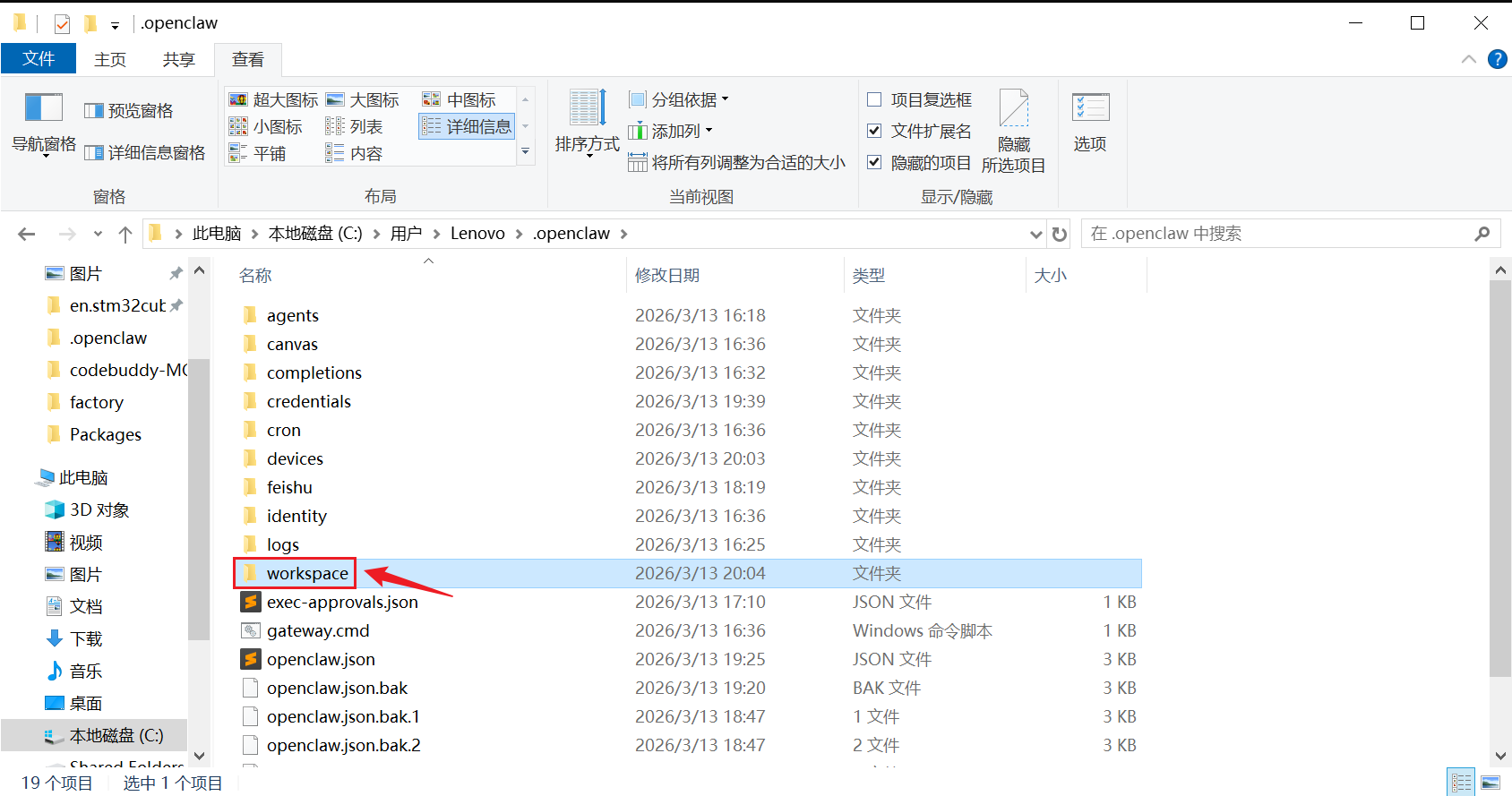Select Packages in the navigation pane

point(105,435)
